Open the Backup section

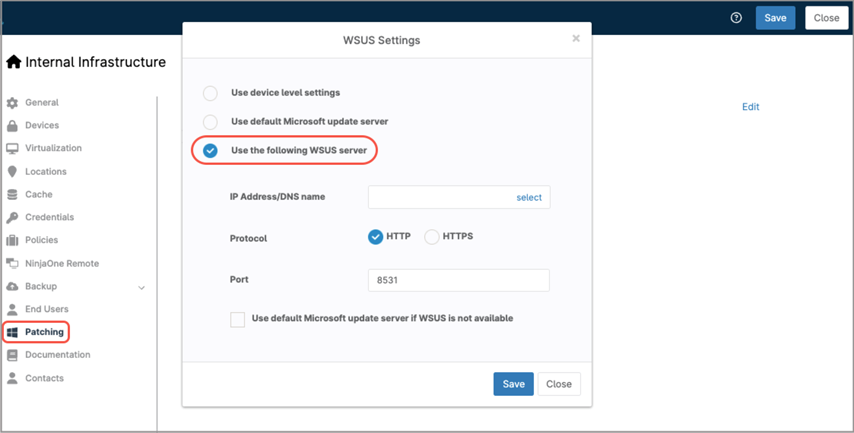pos(41,286)
